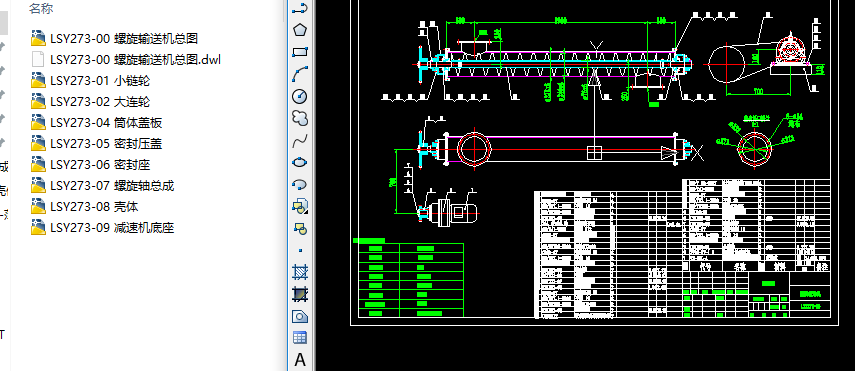The width and height of the screenshot is (855, 371).
Task: Select the Polyline draw tool
Action: pos(300,8)
